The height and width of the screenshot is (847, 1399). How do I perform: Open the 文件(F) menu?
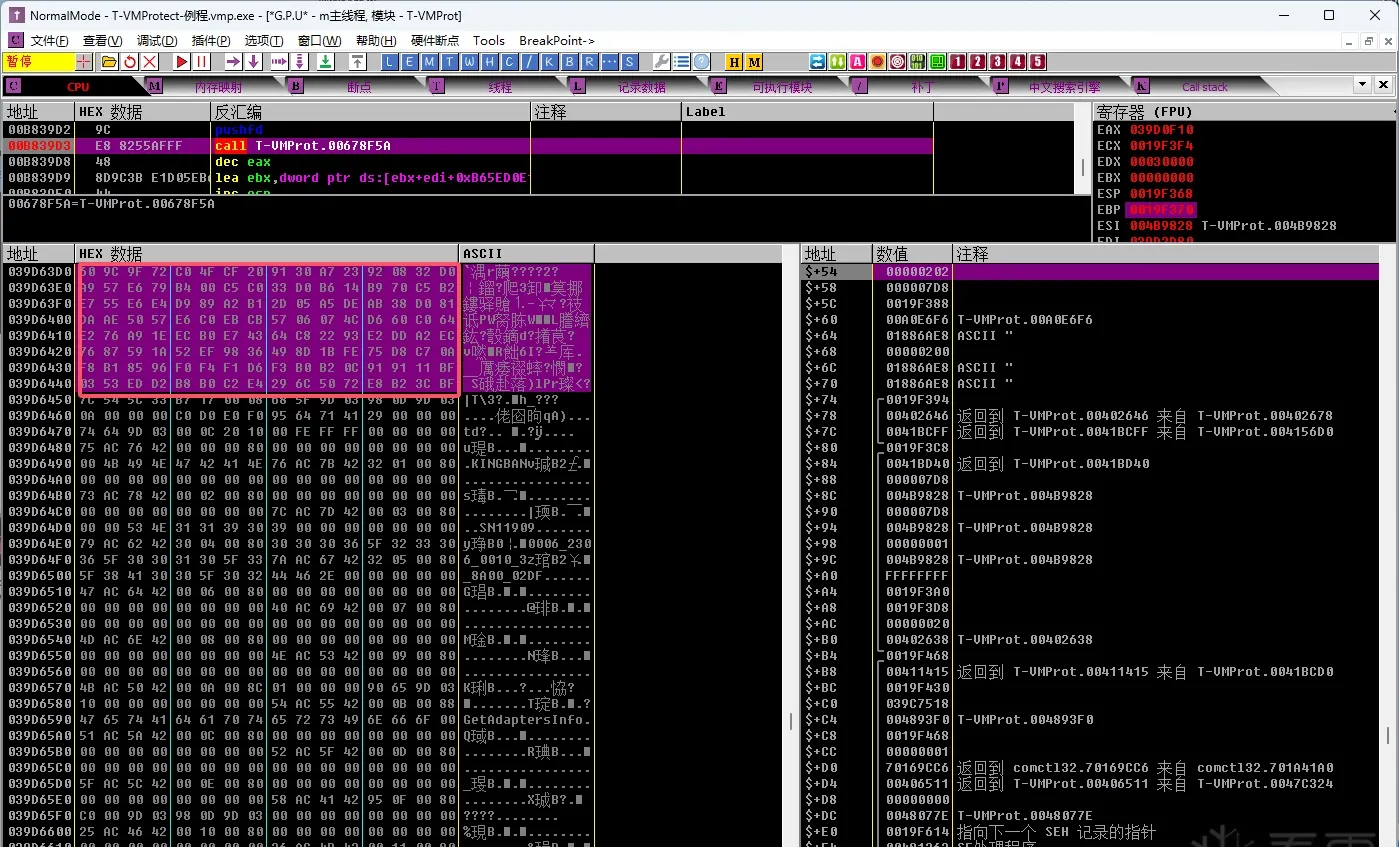click(x=49, y=40)
